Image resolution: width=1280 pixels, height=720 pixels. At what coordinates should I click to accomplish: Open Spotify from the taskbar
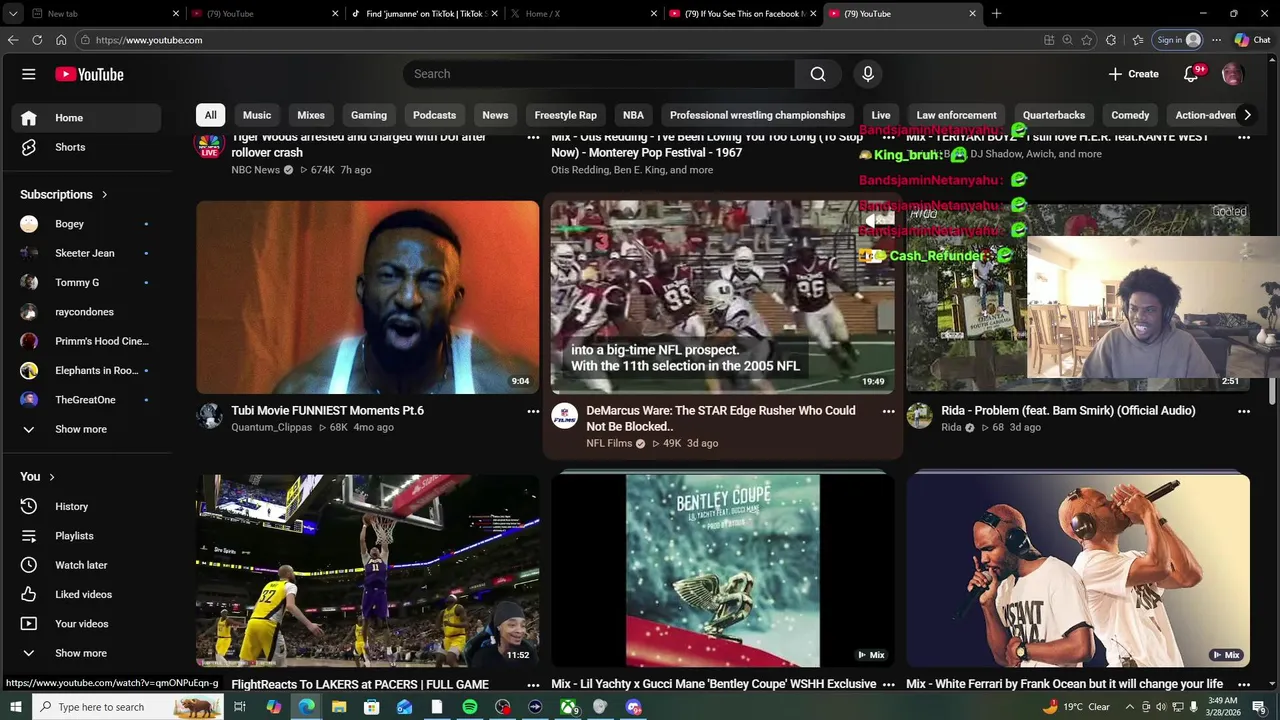(470, 707)
